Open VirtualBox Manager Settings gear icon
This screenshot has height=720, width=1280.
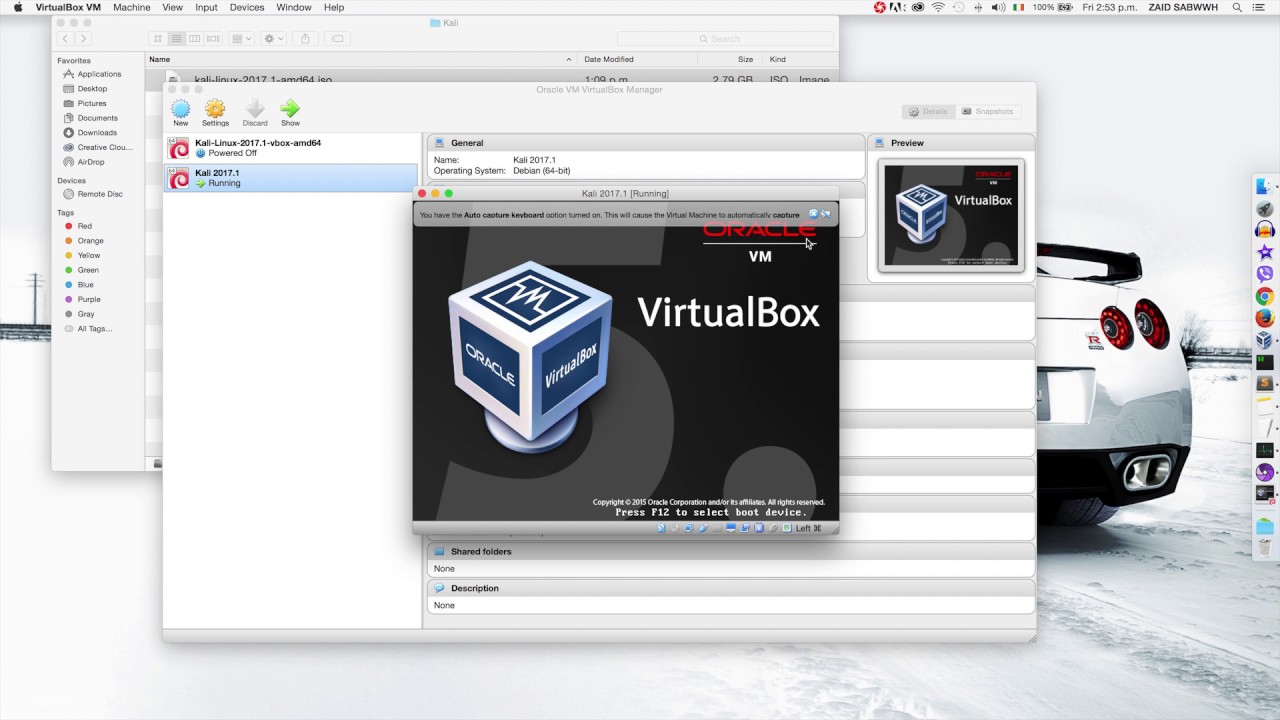coord(215,109)
